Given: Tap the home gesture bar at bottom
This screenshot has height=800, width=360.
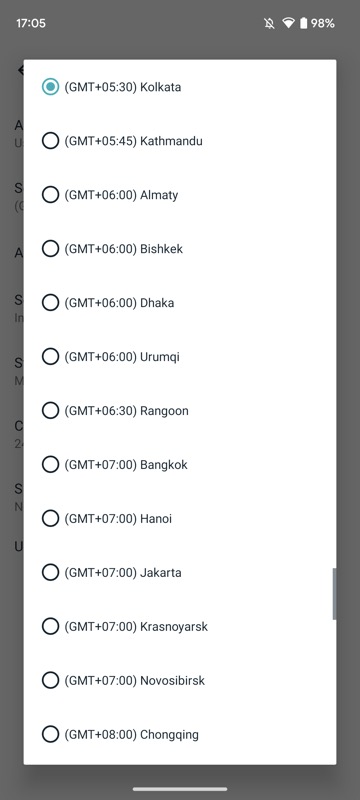Looking at the screenshot, I should point(180,789).
